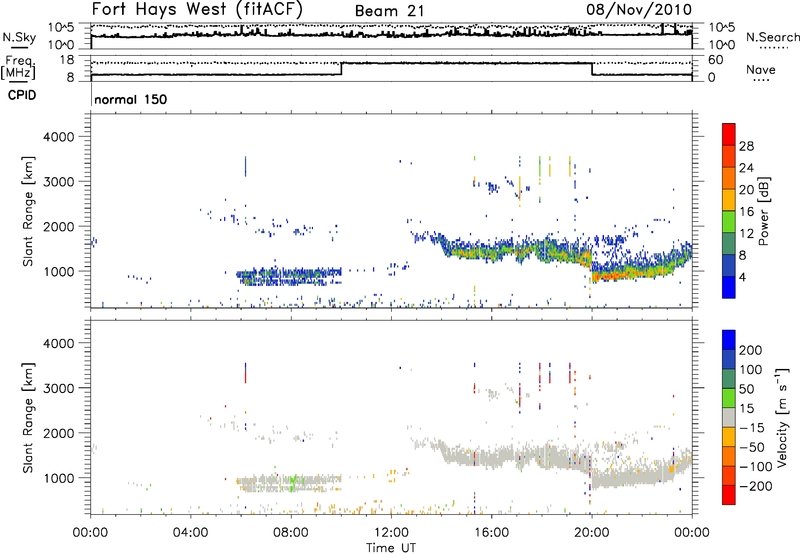Click the 'CPID' row label

click(x=22, y=95)
